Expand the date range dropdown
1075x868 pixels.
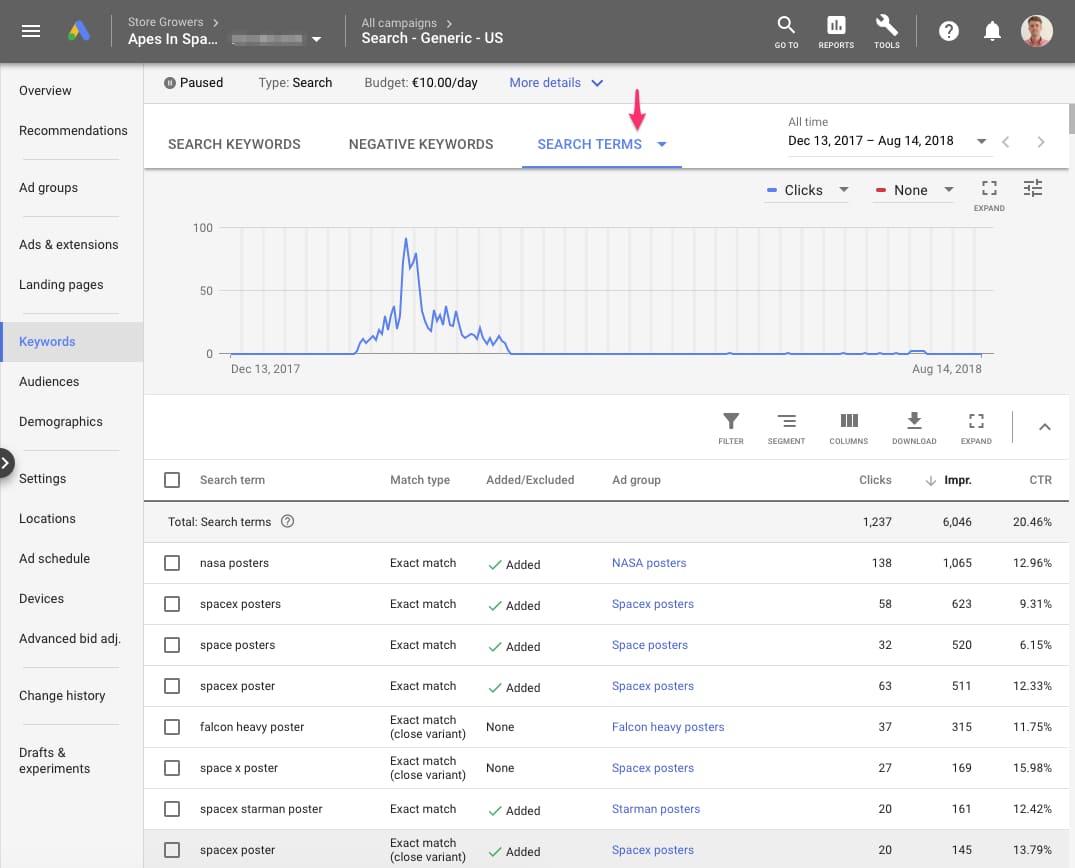point(981,141)
